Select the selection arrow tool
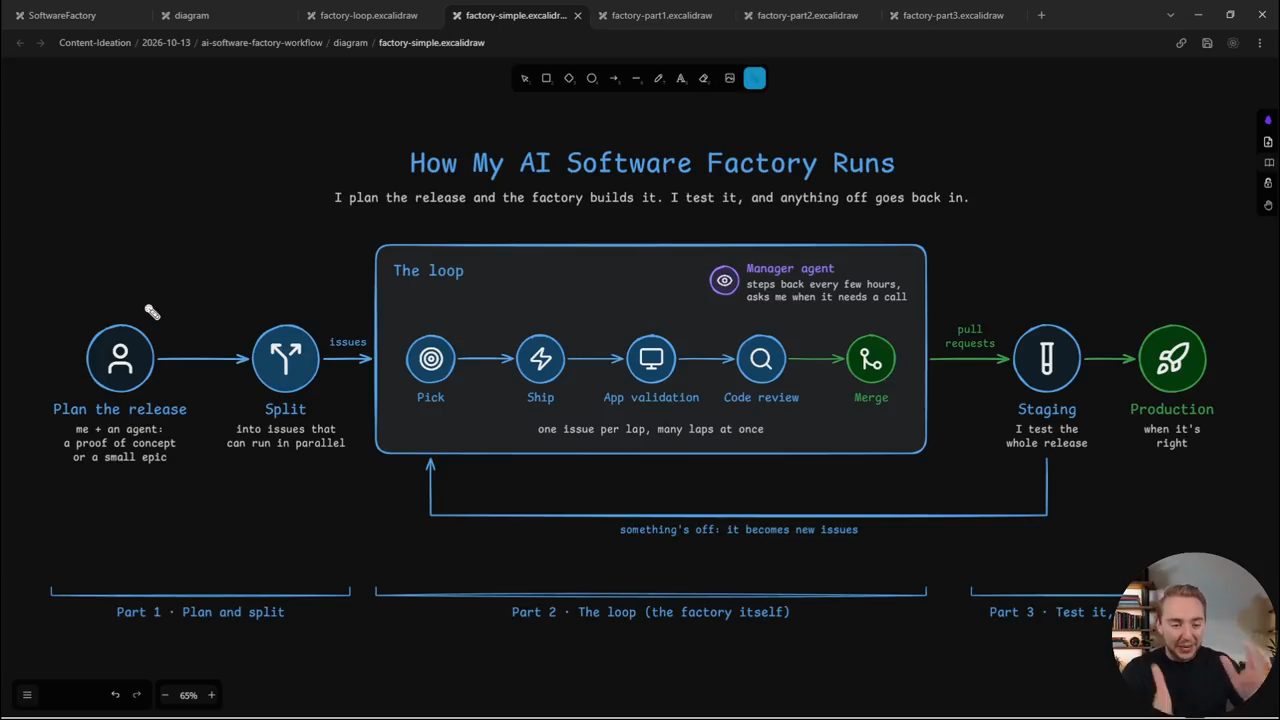 tap(524, 78)
